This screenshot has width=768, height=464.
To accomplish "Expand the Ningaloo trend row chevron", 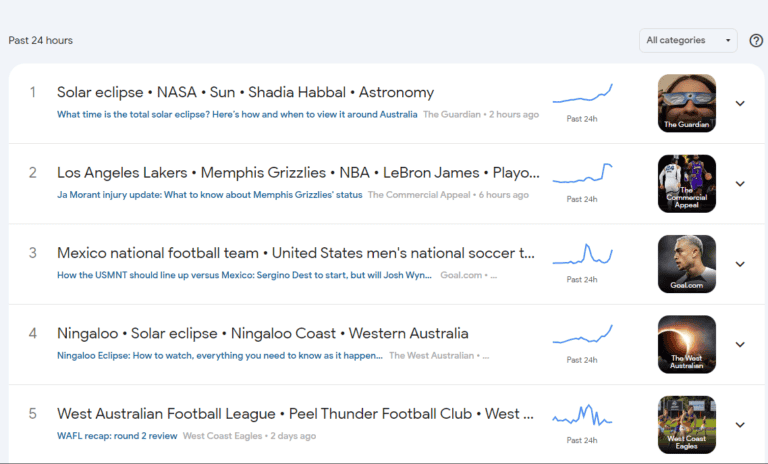I will coord(740,344).
